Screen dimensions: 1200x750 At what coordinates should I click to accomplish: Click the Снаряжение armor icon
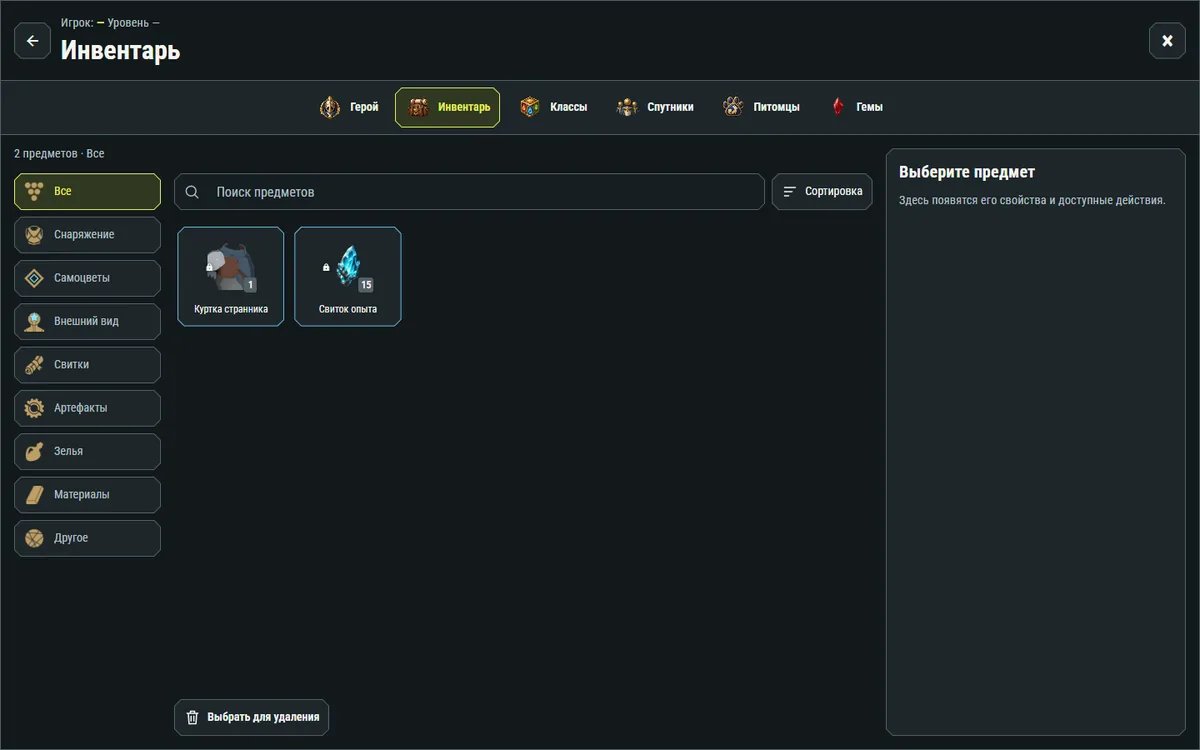coord(35,235)
